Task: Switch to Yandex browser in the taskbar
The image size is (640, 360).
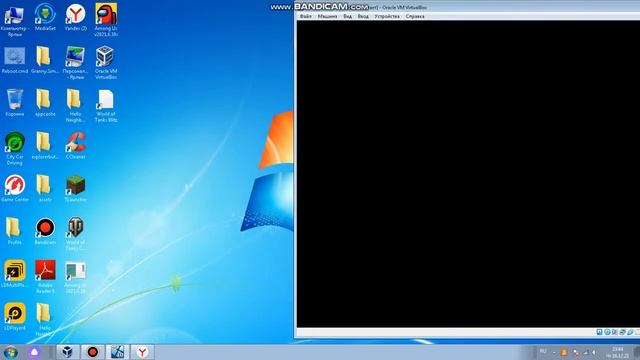Action: coord(142,352)
